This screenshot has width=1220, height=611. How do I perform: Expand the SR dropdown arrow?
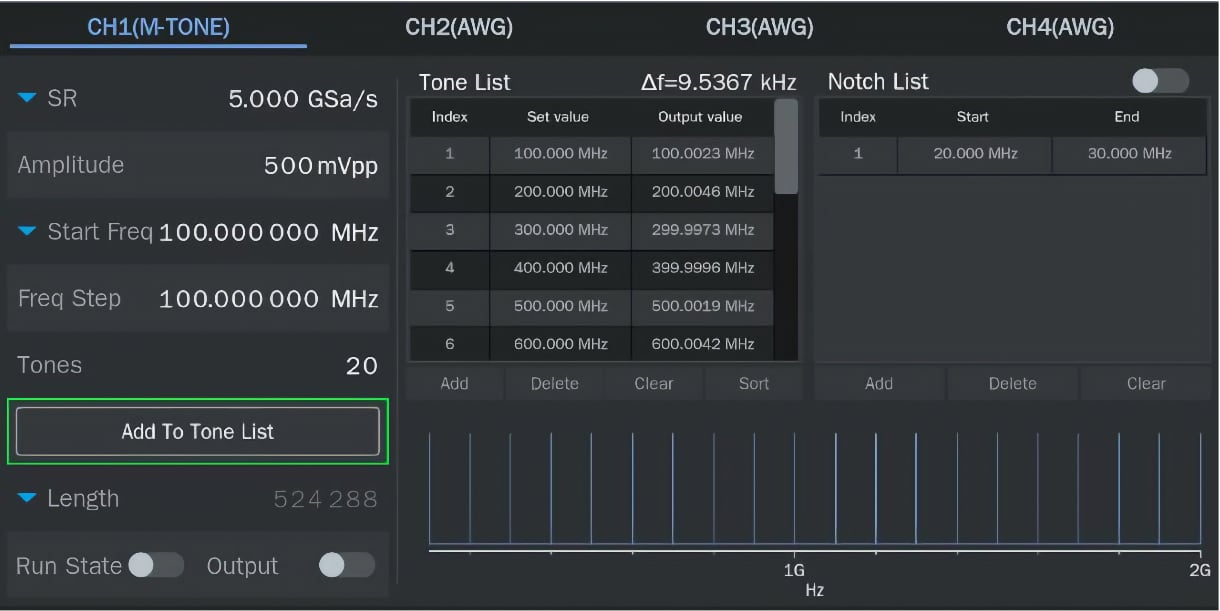[27, 98]
